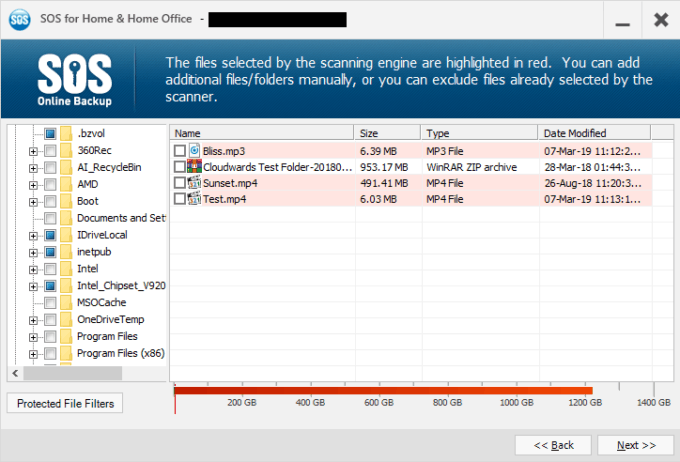
Task: Expand the Boot tree node
Action: point(33,202)
